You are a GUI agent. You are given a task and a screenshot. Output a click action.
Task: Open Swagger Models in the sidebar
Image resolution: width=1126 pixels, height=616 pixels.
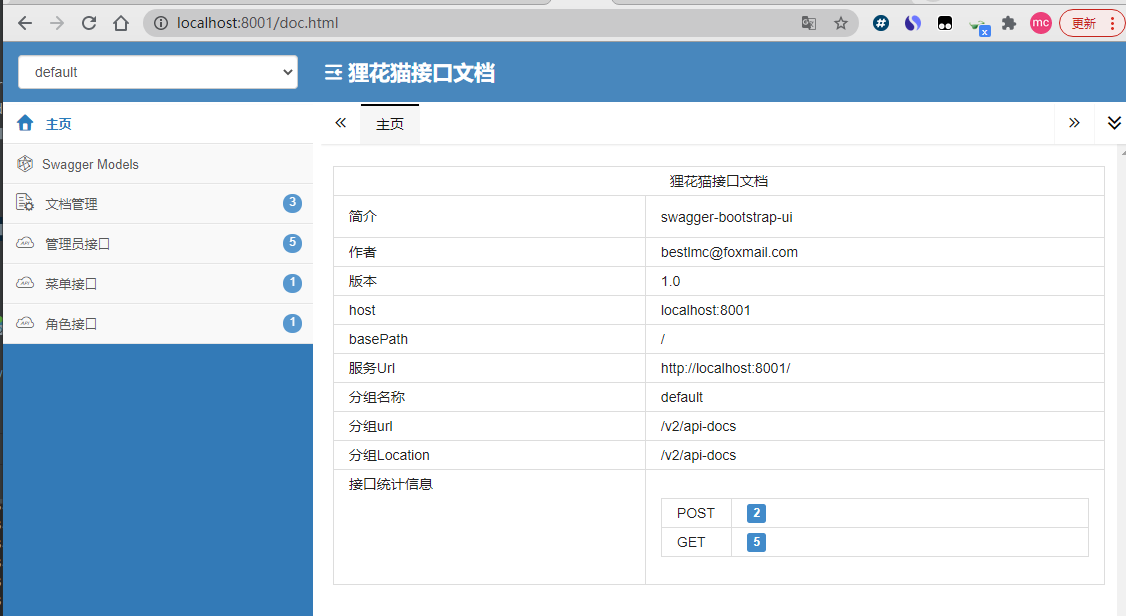(158, 164)
